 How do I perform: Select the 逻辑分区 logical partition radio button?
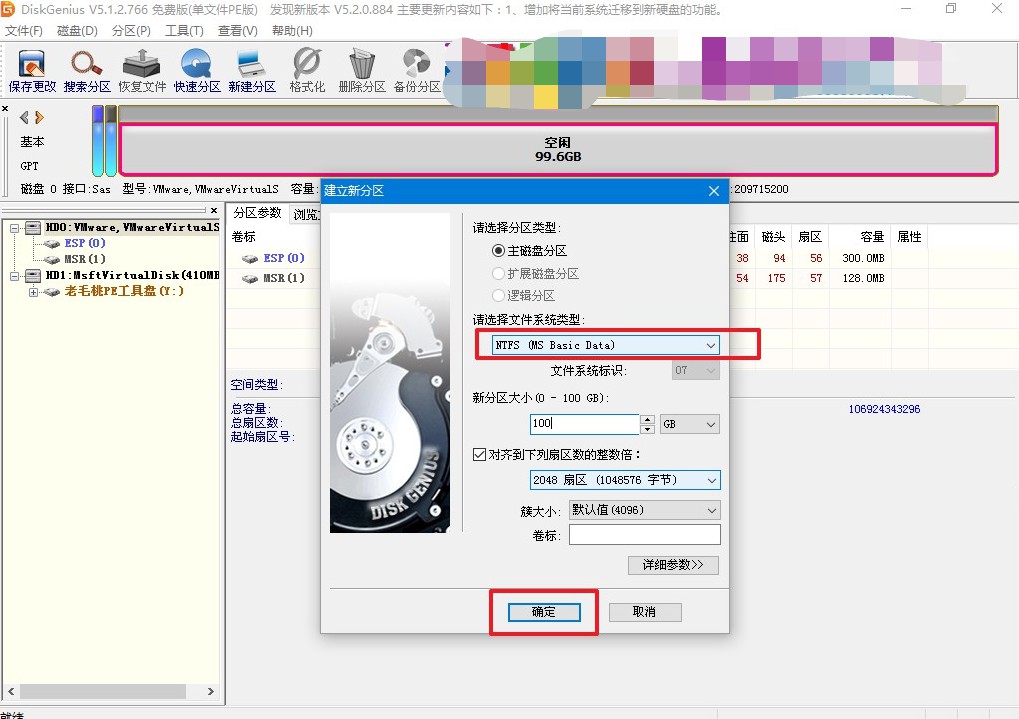[x=498, y=296]
